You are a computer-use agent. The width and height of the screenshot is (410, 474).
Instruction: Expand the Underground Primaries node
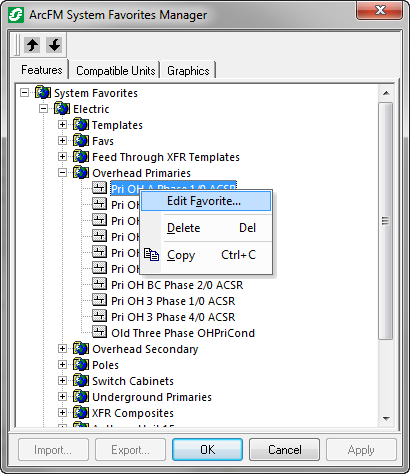(x=62, y=397)
